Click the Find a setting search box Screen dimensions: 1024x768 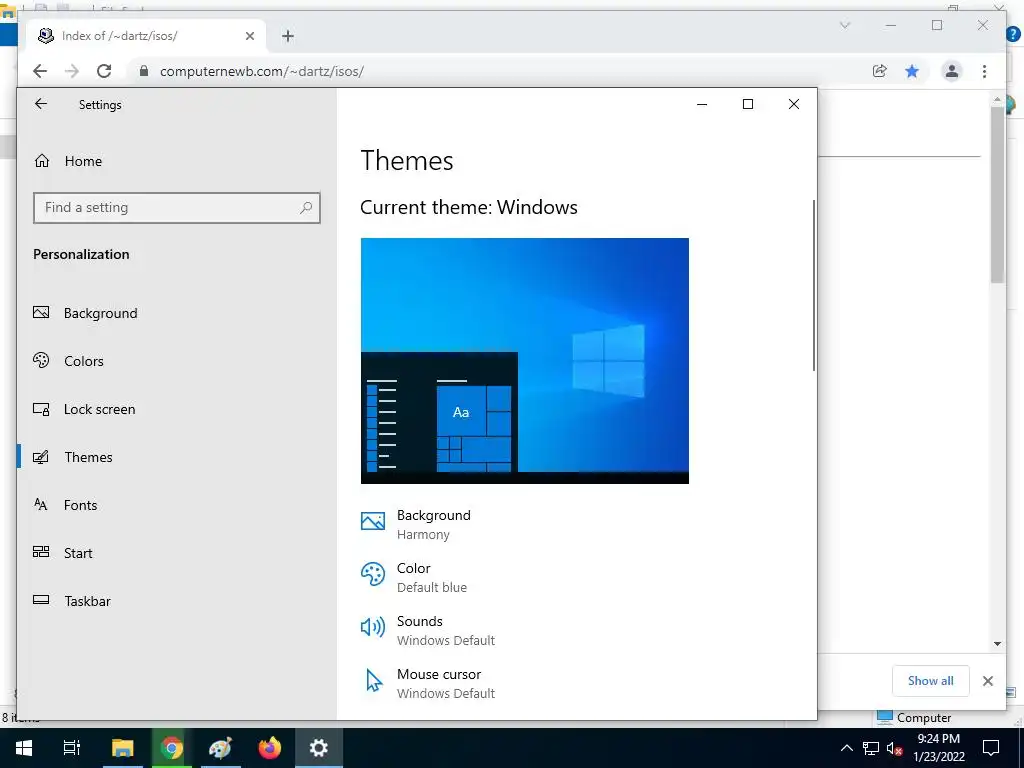coord(176,208)
